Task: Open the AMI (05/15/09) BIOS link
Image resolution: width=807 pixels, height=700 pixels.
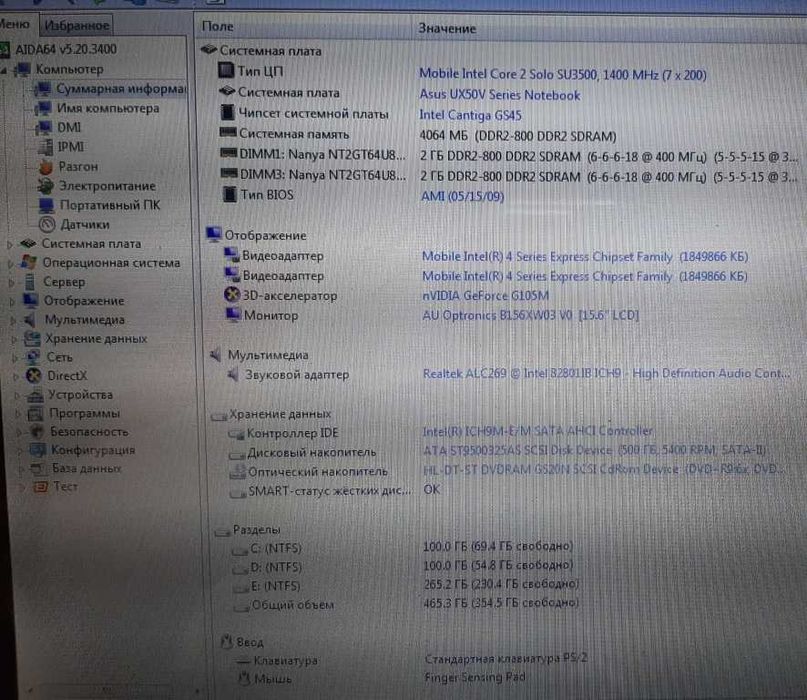Action: [463, 196]
